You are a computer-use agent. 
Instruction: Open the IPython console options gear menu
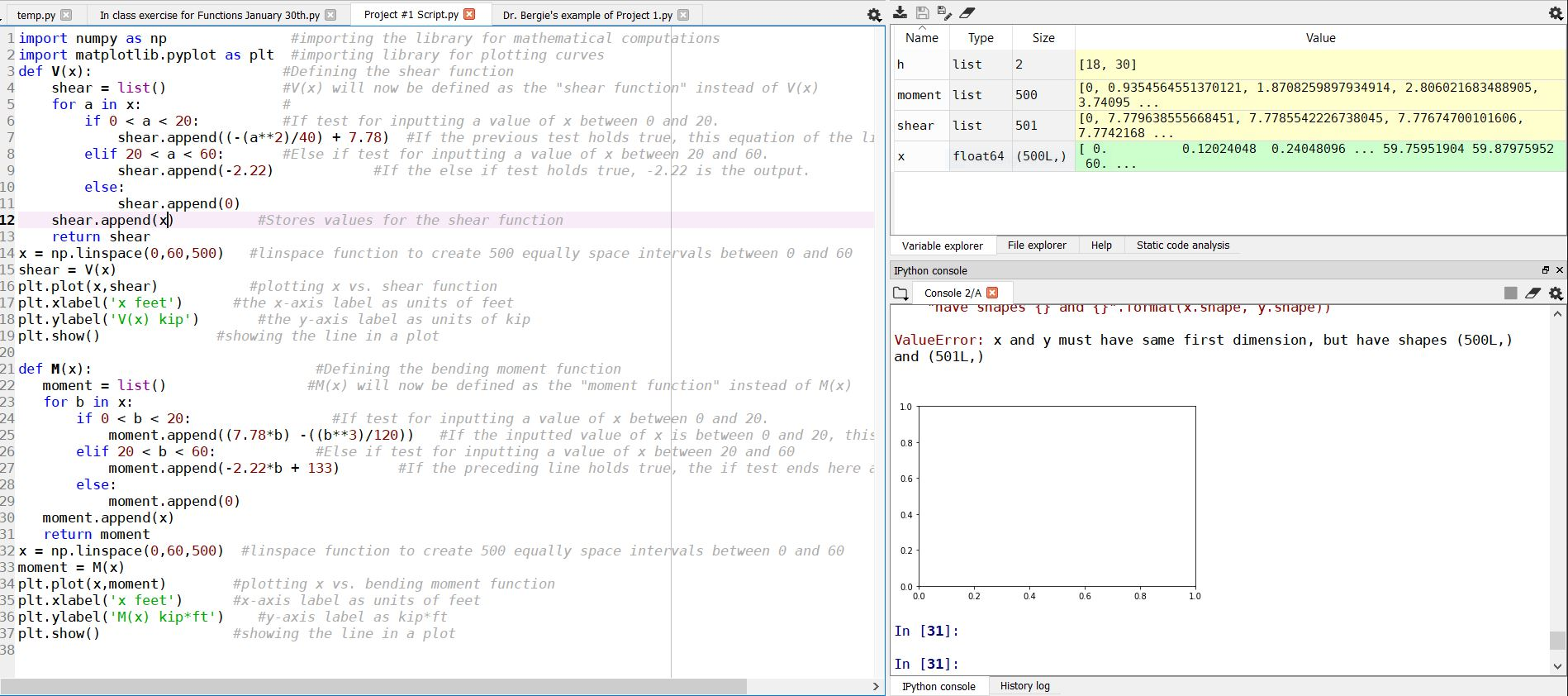tap(1556, 293)
